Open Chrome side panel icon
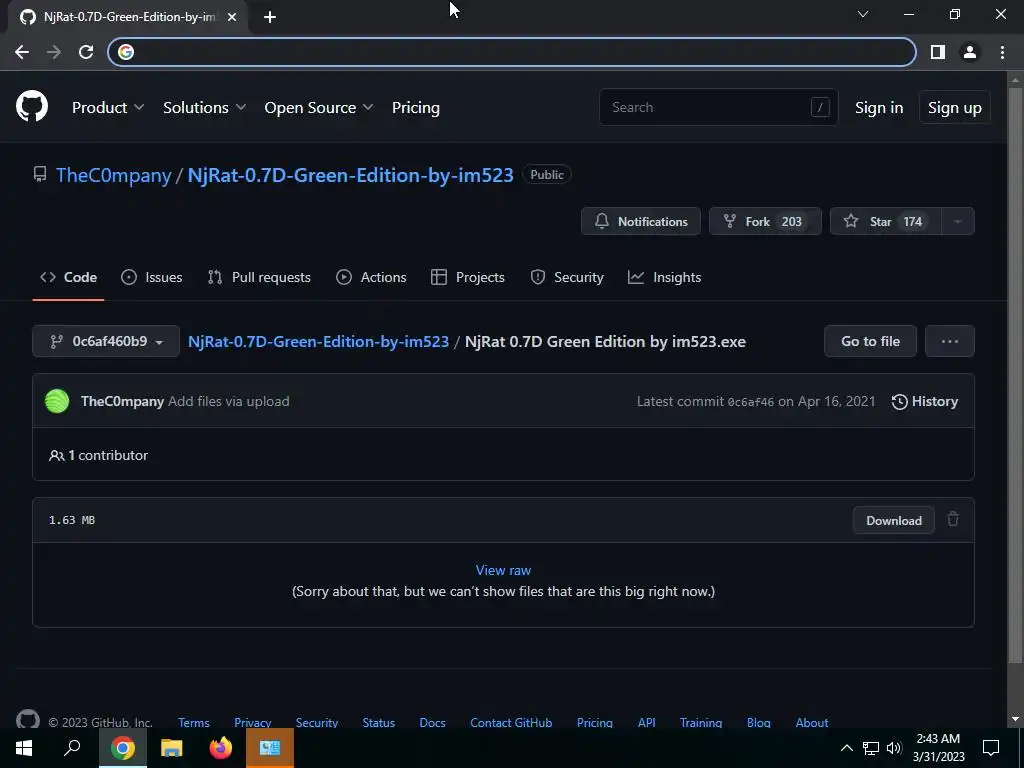 [938, 52]
